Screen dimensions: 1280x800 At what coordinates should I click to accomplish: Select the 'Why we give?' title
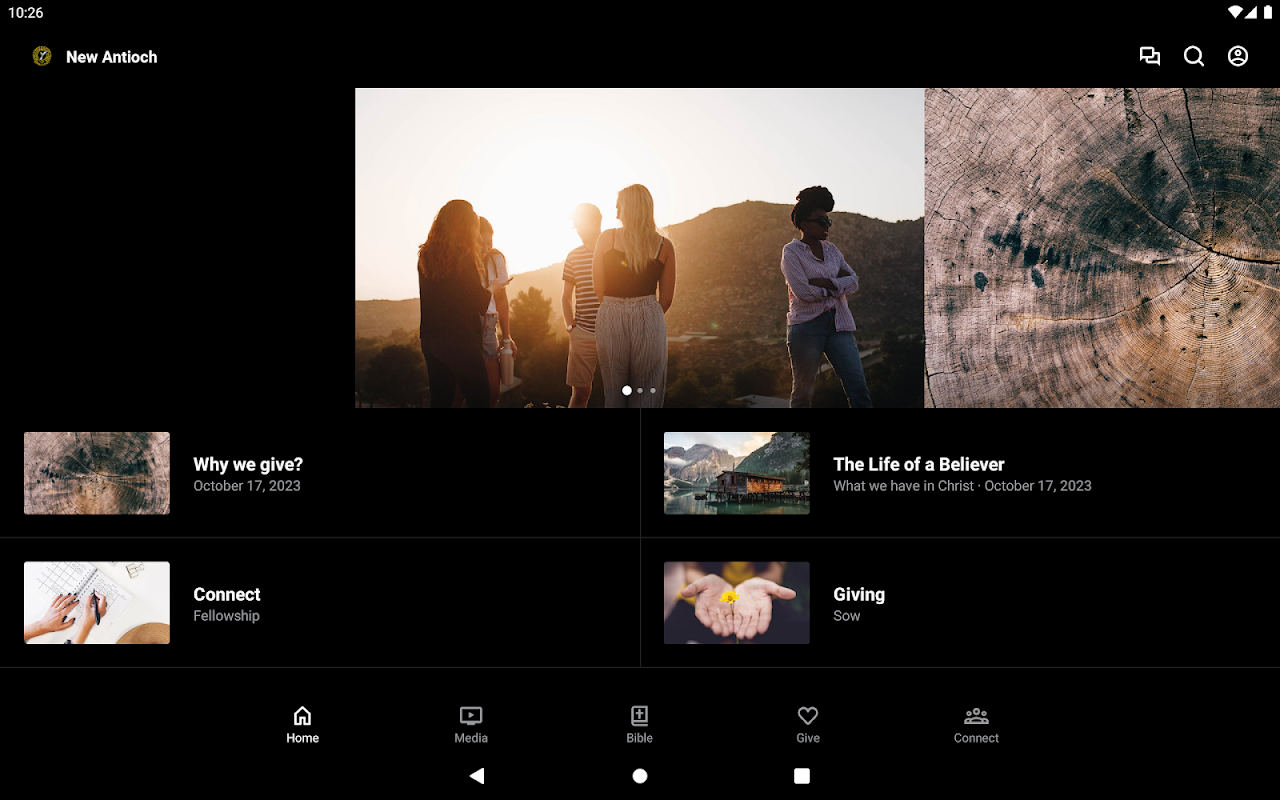248,464
